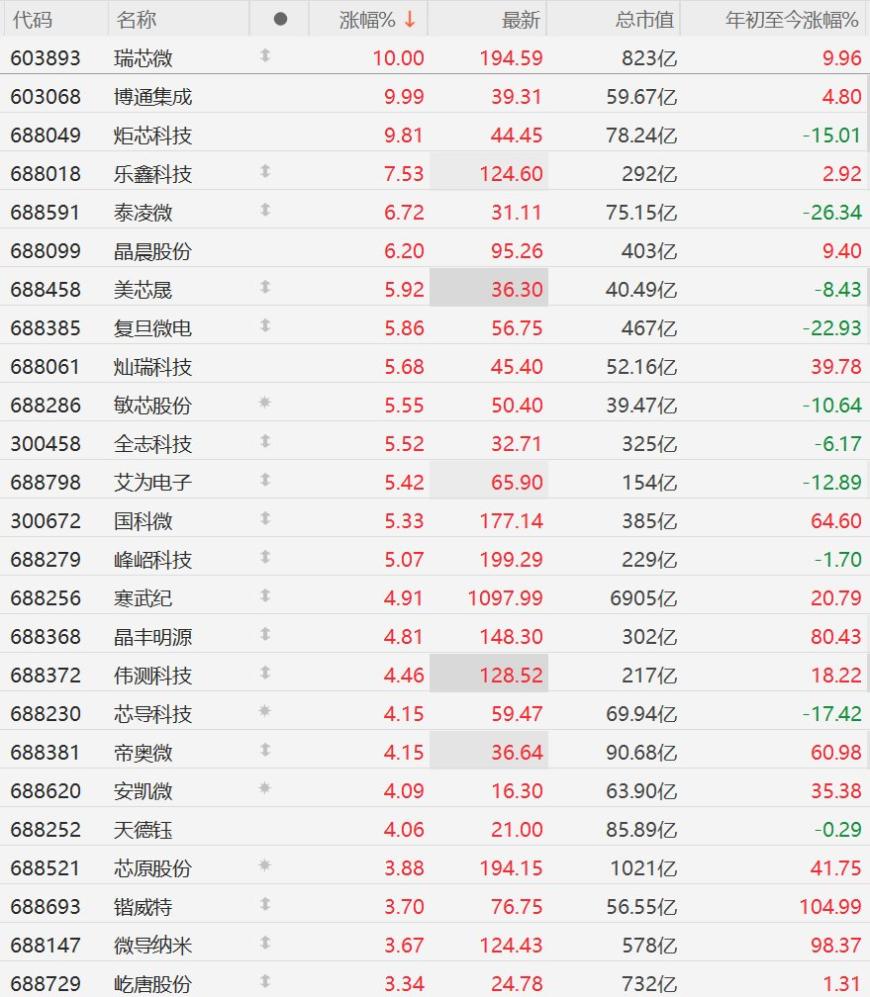Click the starburst icon in 敏芯股份 row

tap(265, 402)
